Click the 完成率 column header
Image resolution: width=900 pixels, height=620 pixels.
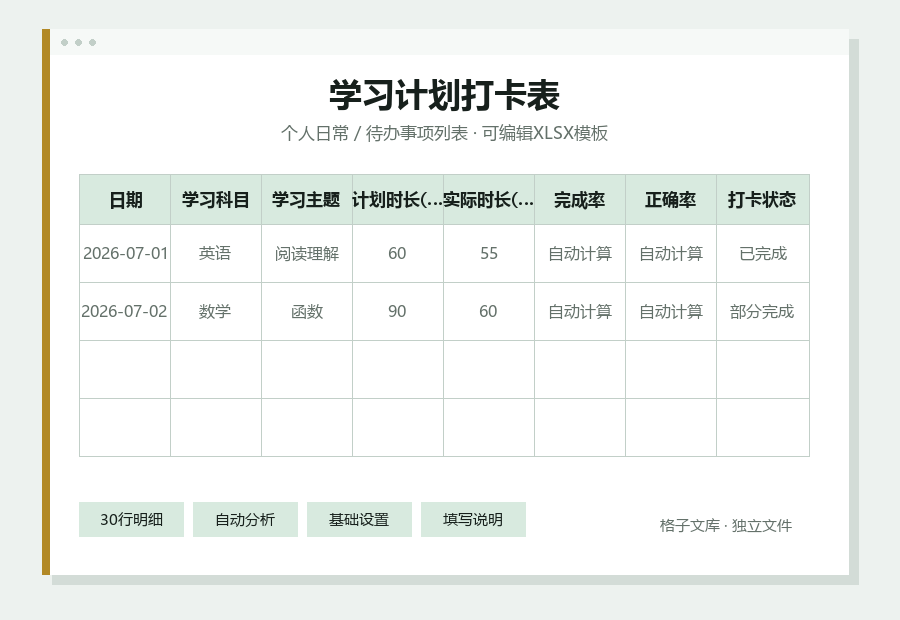(x=580, y=200)
